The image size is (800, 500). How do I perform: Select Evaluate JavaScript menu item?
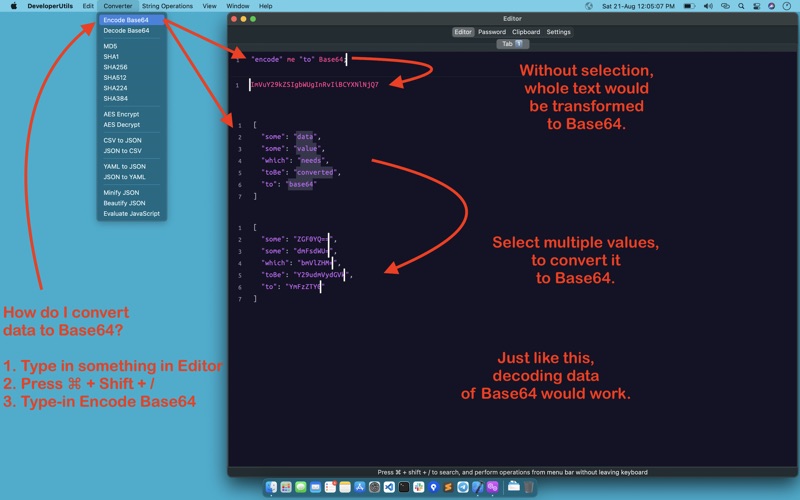click(x=132, y=213)
